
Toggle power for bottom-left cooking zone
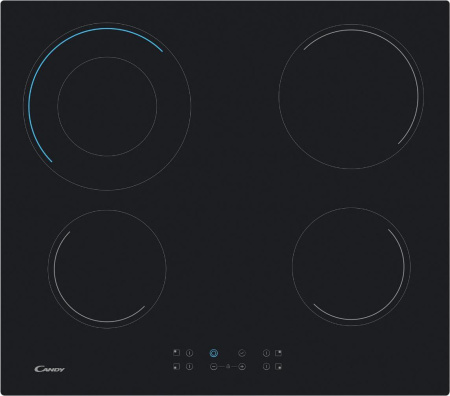pos(189,367)
